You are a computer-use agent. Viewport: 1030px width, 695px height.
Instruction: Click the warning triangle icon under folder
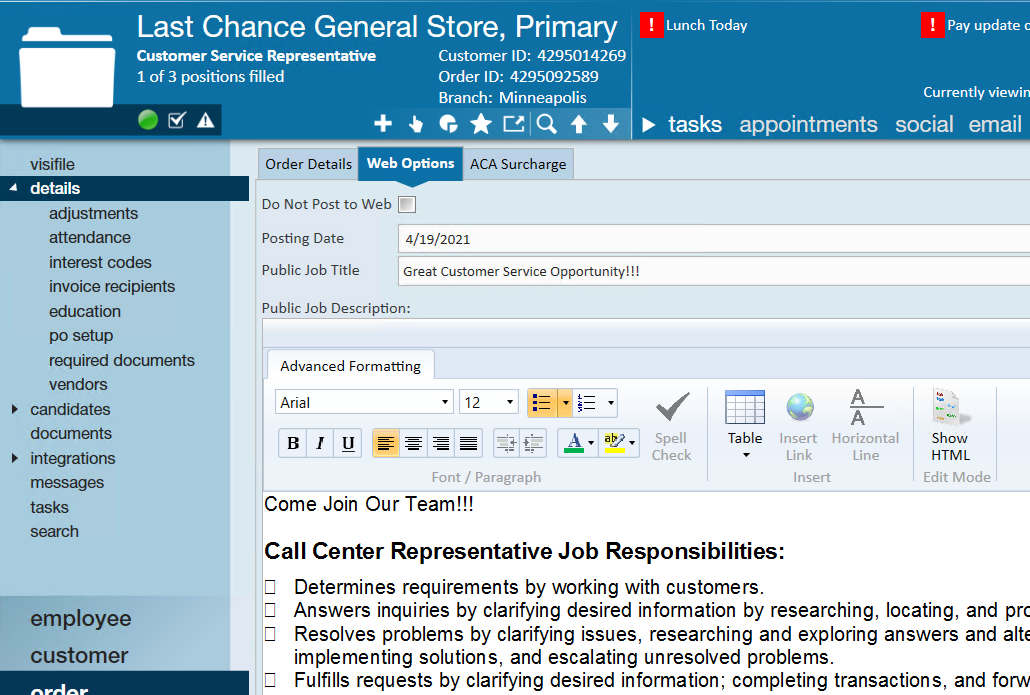point(206,120)
